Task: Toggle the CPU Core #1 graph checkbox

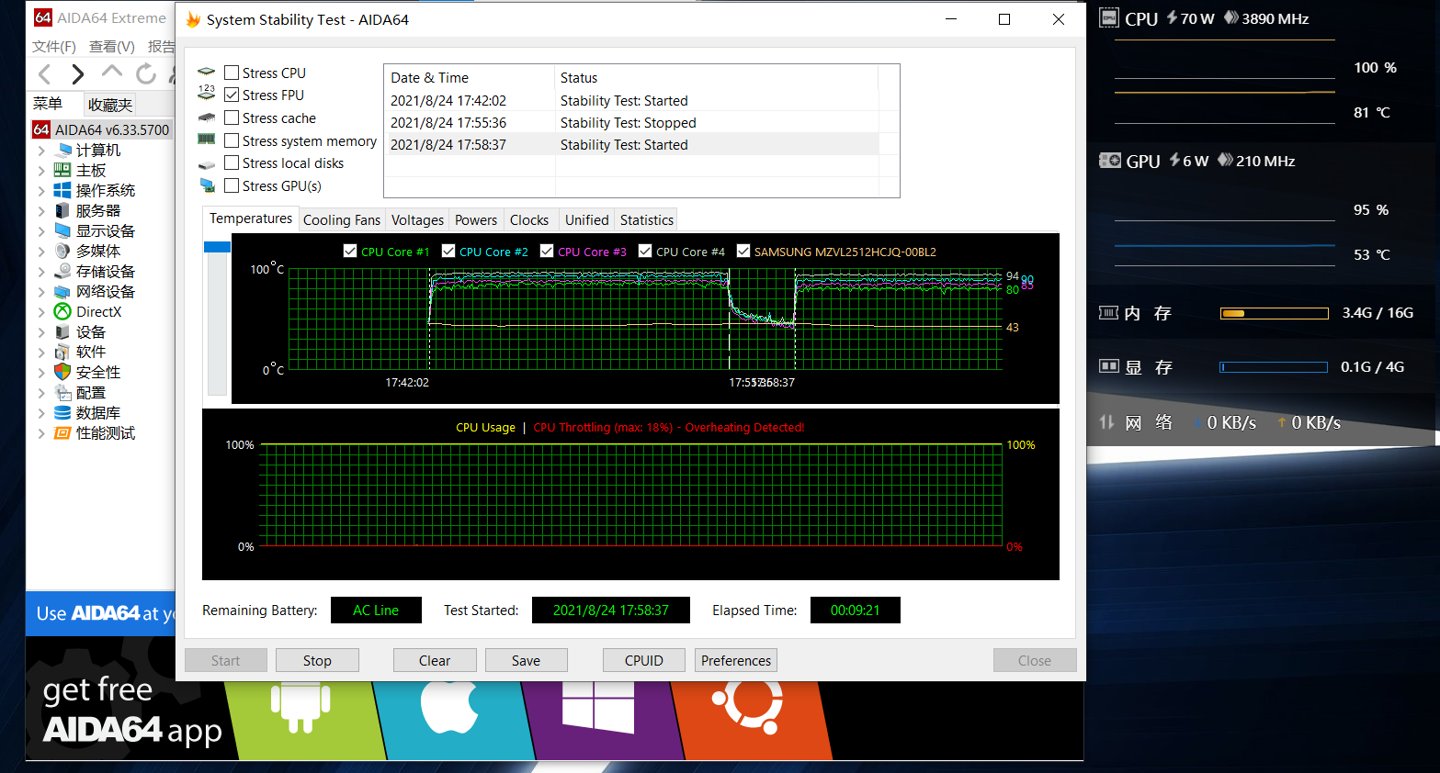Action: tap(350, 251)
